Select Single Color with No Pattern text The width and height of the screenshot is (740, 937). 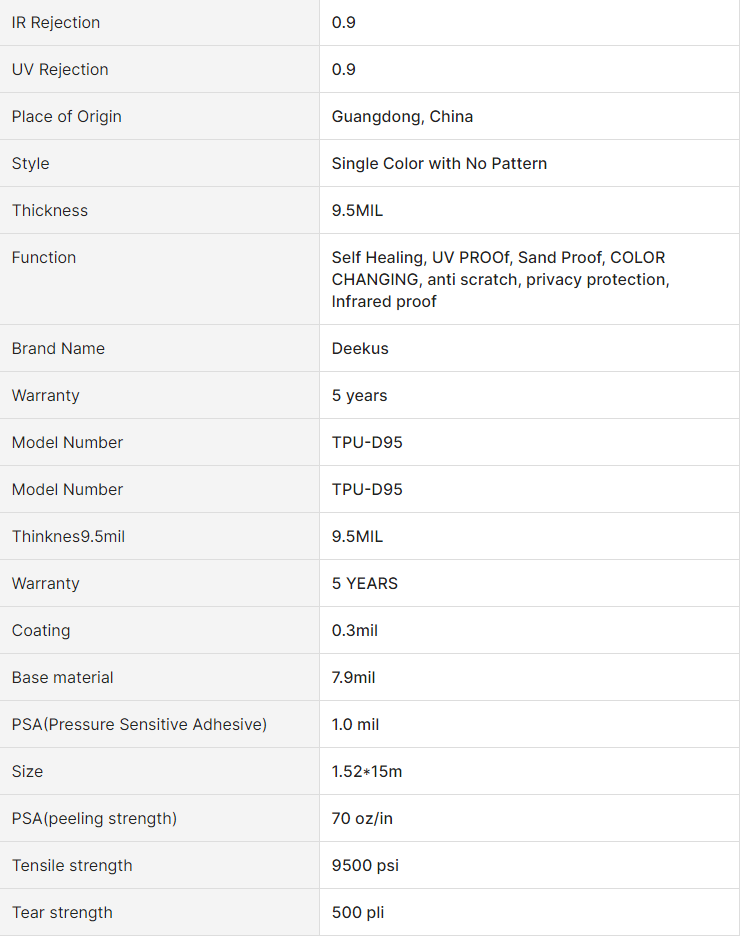click(x=439, y=163)
